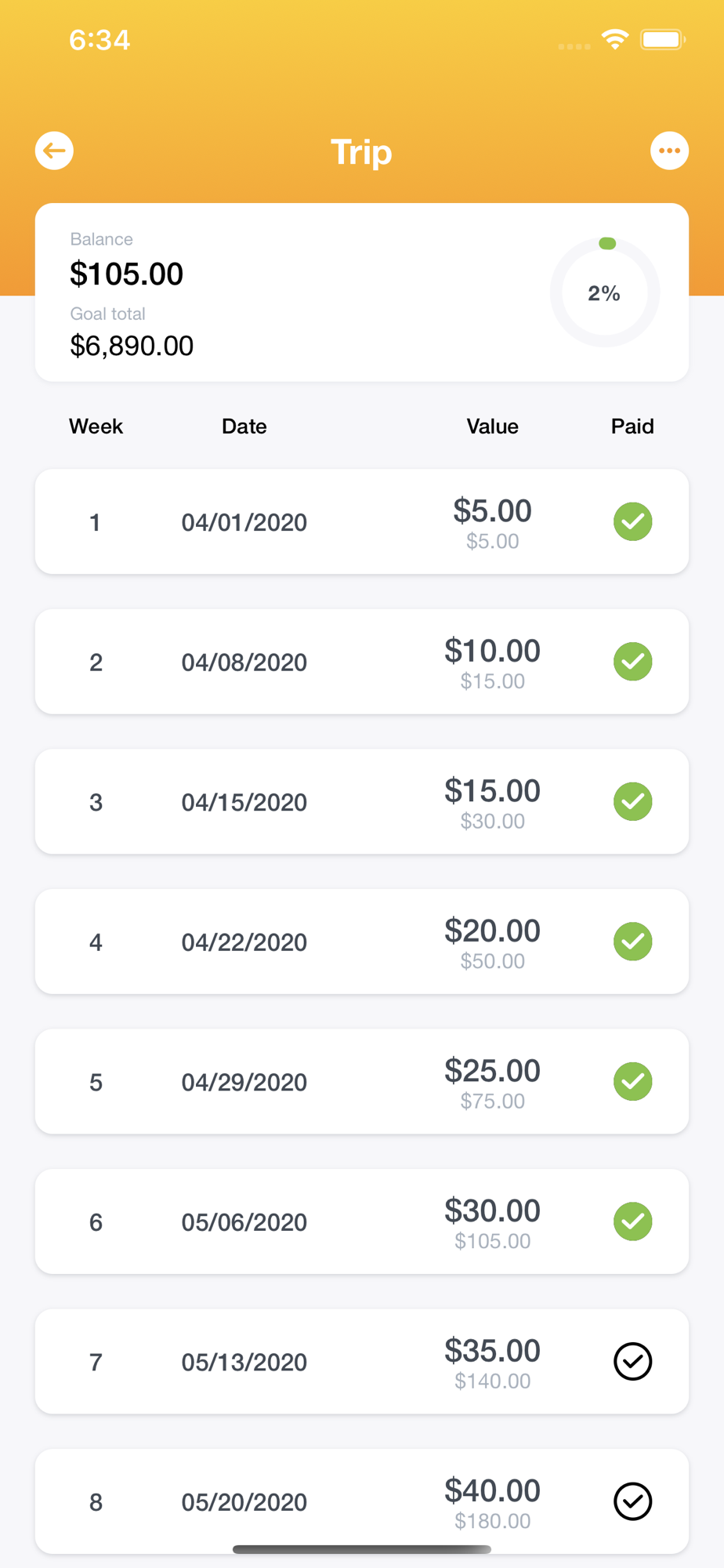
Task: Mark the 05/20/2020 deposit as paid
Action: pyautogui.click(x=632, y=1501)
